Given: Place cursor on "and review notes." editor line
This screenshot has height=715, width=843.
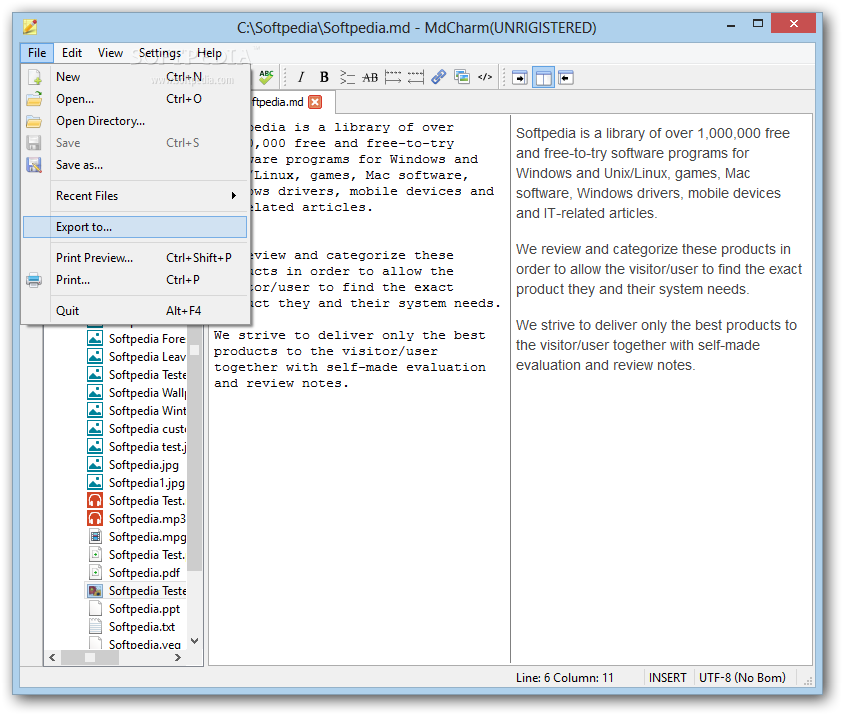Looking at the screenshot, I should pyautogui.click(x=281, y=383).
